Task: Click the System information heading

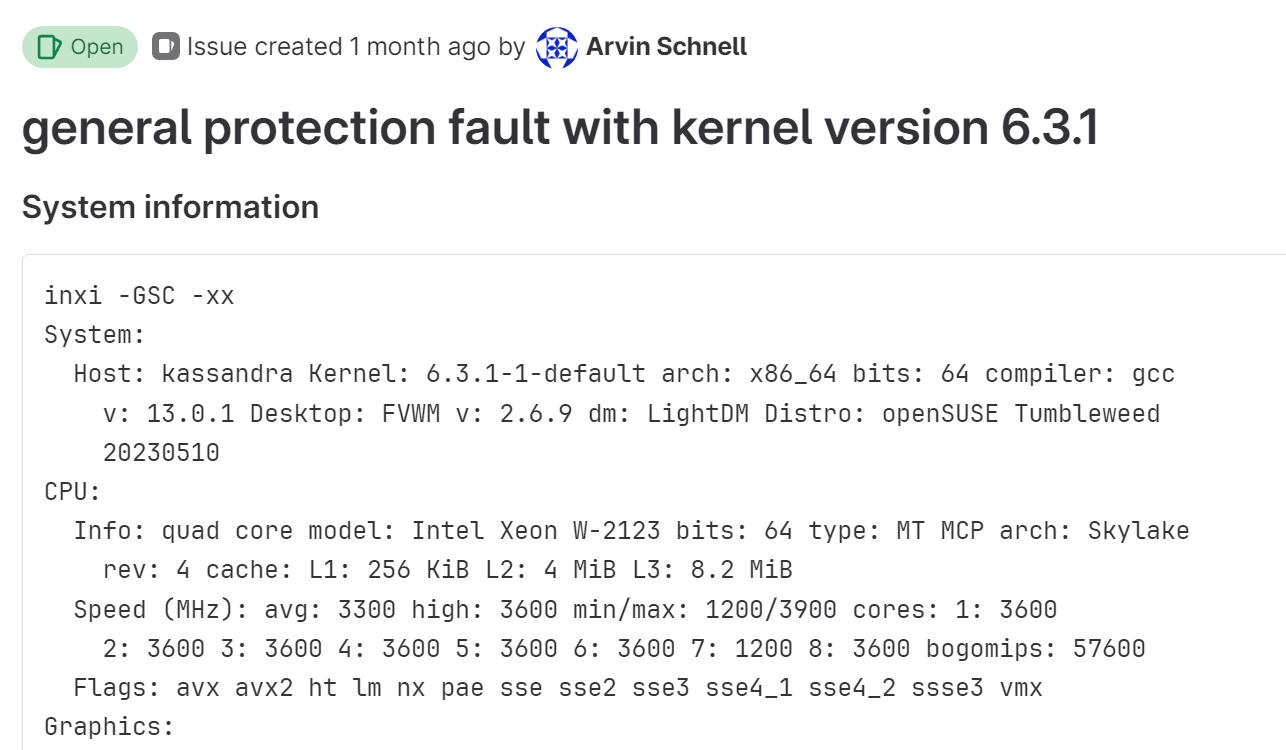Action: click(171, 207)
